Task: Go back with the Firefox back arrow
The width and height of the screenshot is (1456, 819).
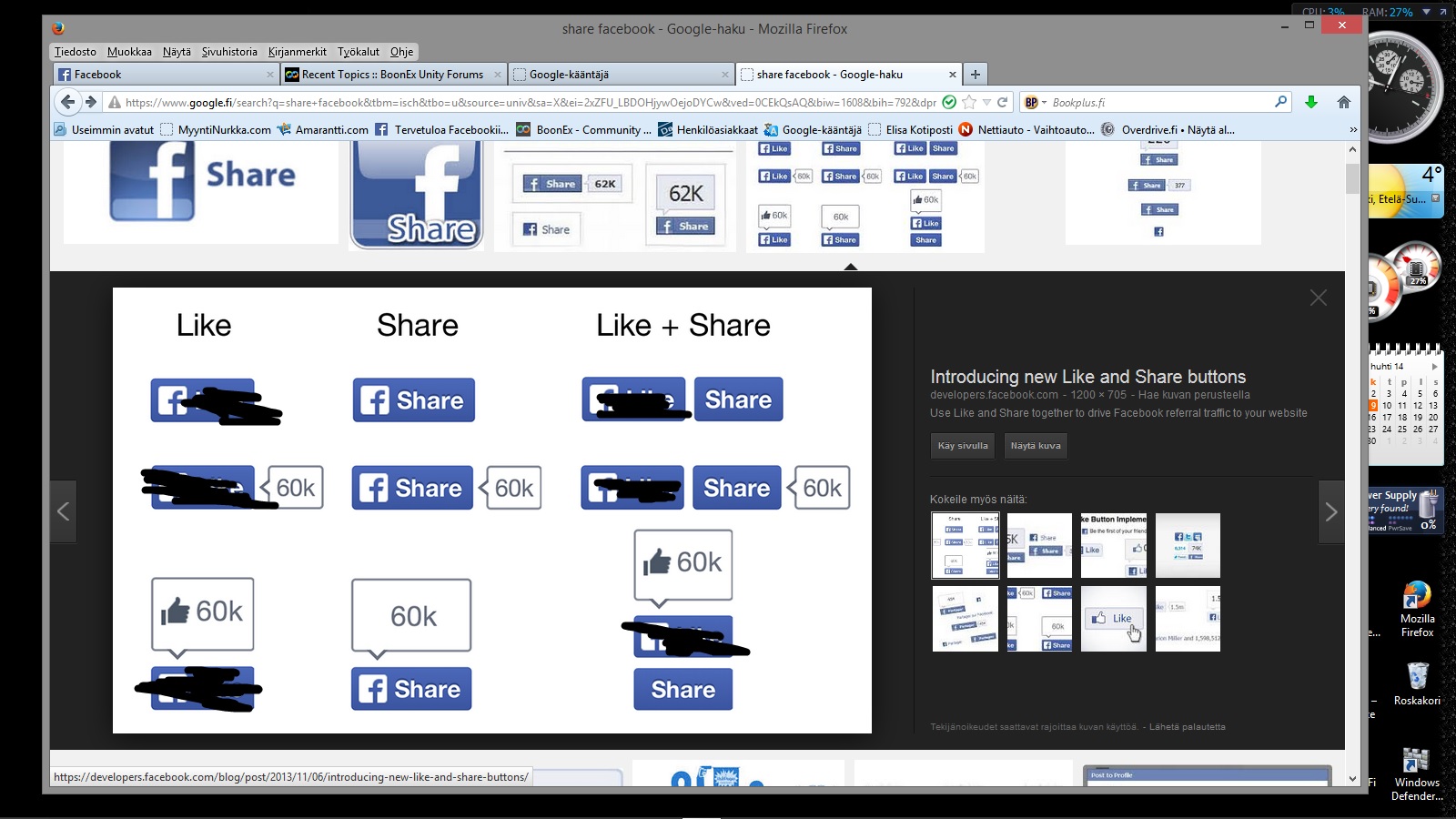Action: click(67, 102)
